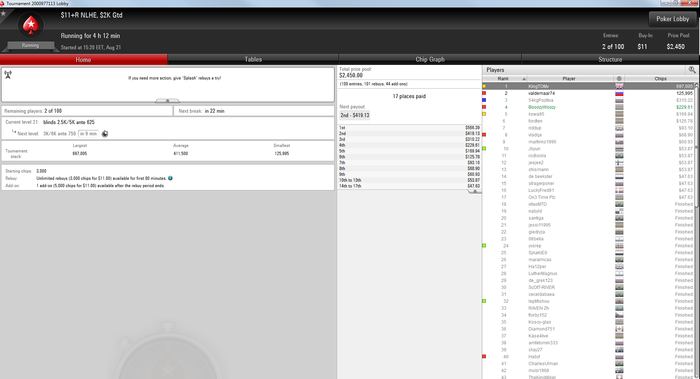
Task: Click the flag icon in jeejee2's row
Action: click(x=619, y=162)
